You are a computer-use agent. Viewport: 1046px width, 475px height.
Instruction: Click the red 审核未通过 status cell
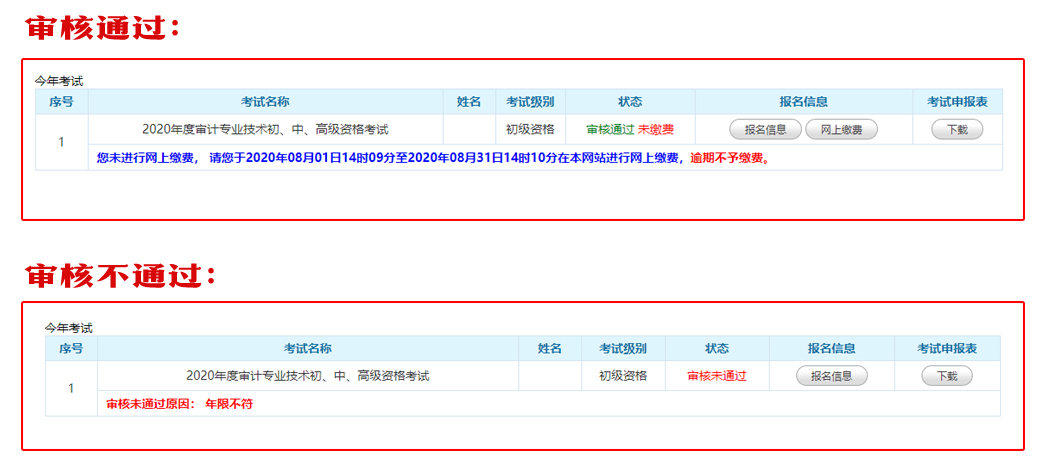(x=716, y=376)
